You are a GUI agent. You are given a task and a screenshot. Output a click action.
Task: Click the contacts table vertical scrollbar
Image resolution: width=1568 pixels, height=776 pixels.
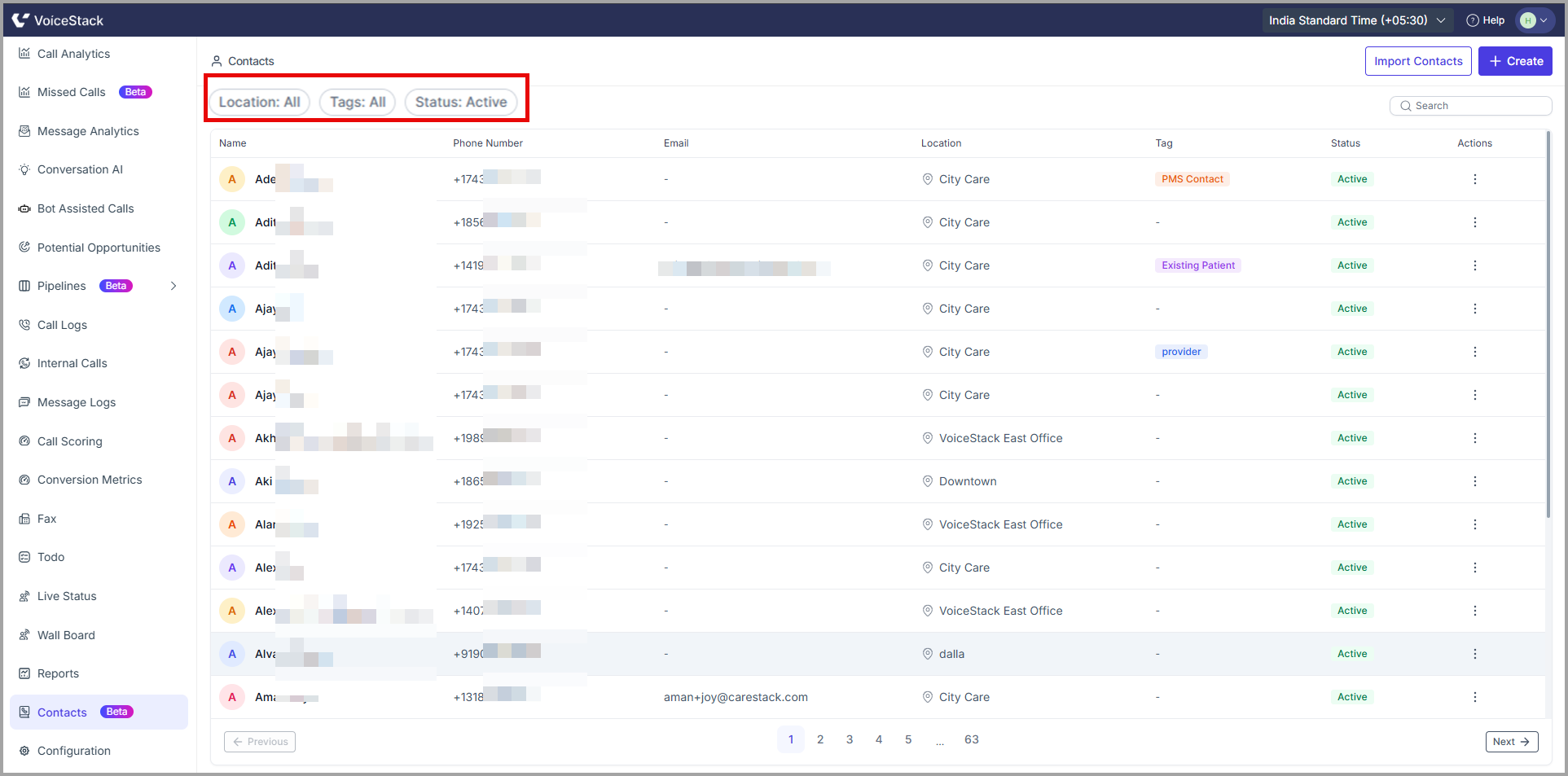click(1548, 324)
